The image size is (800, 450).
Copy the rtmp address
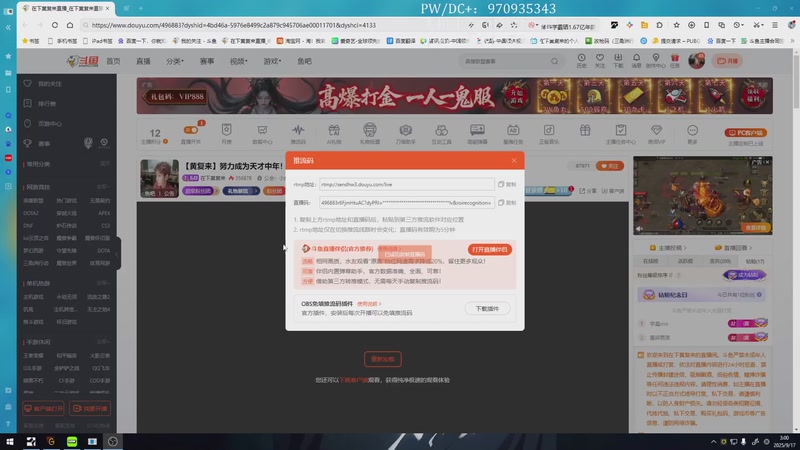point(507,184)
